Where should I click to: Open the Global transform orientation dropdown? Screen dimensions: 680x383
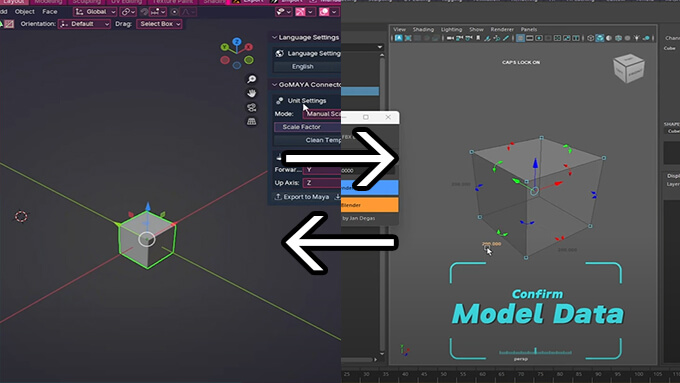(x=95, y=12)
